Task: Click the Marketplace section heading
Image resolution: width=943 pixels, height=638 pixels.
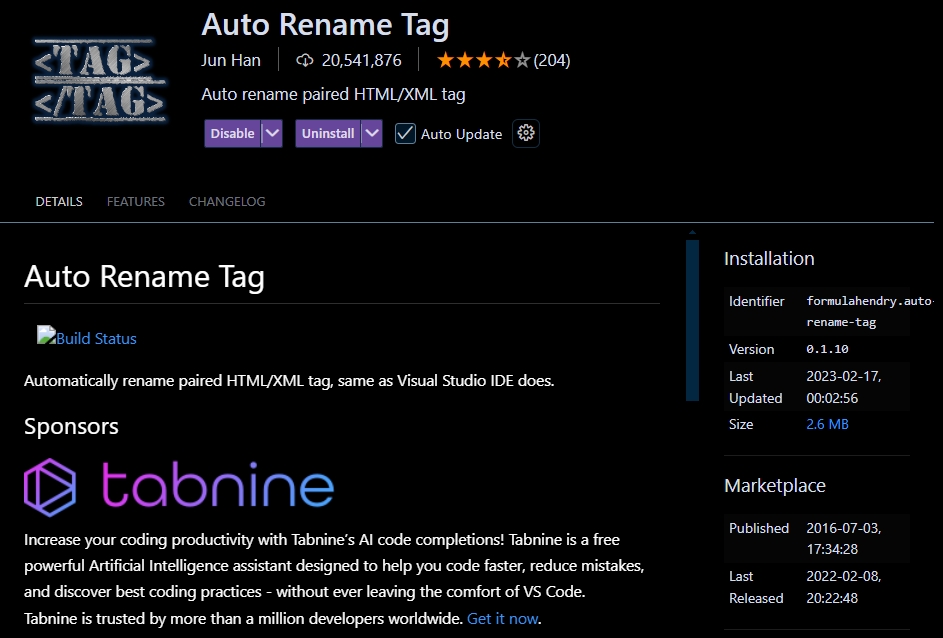Action: point(775,485)
